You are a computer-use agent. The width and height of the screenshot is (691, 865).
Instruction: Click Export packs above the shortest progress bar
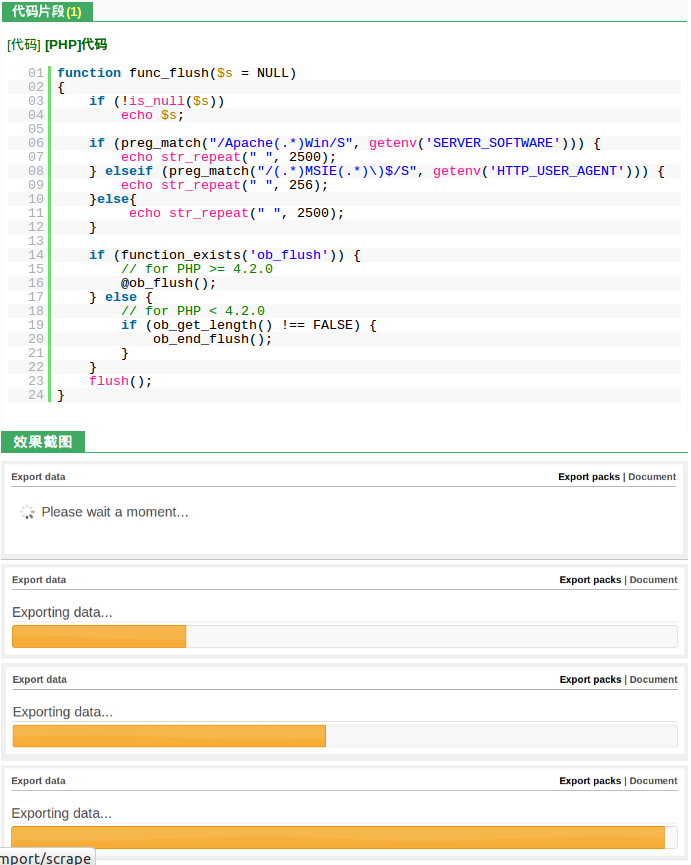tap(590, 580)
